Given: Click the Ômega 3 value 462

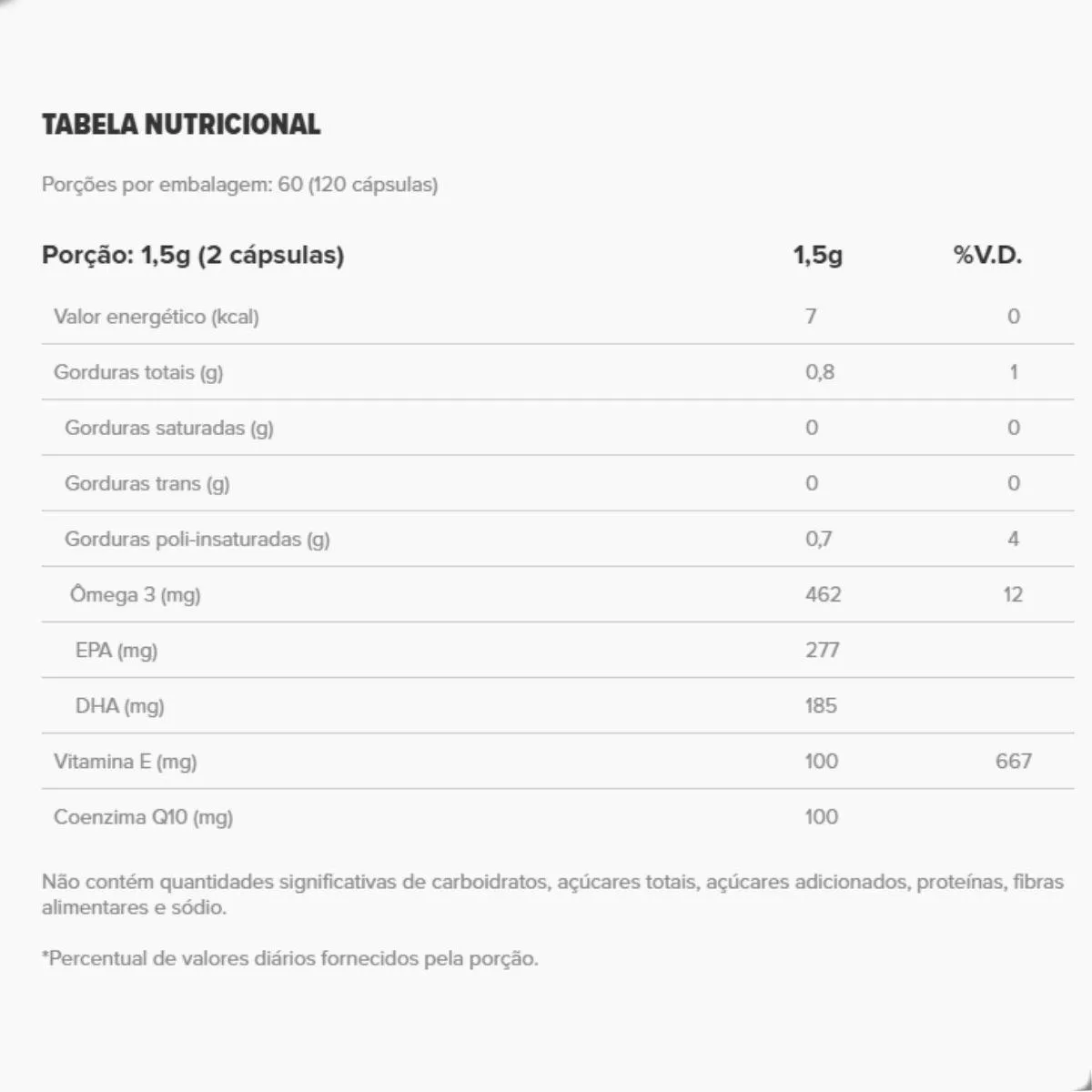Looking at the screenshot, I should point(823,595).
